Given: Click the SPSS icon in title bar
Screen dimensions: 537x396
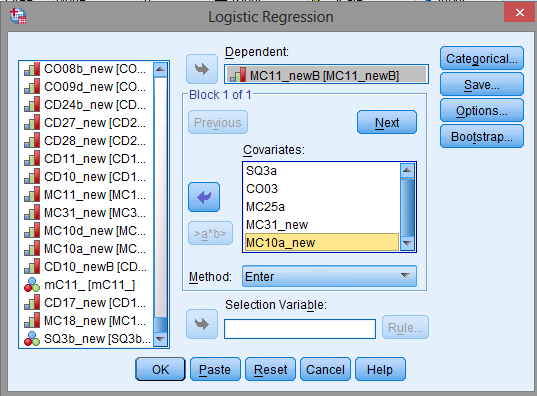Looking at the screenshot, I should pyautogui.click(x=18, y=16).
